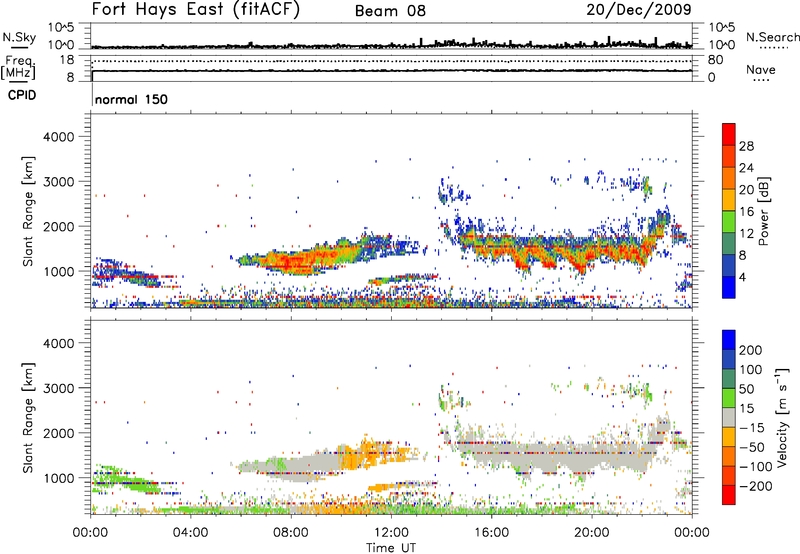This screenshot has height=554, width=800.
Task: Pick the top red power color bar segment
Action: coord(729,134)
